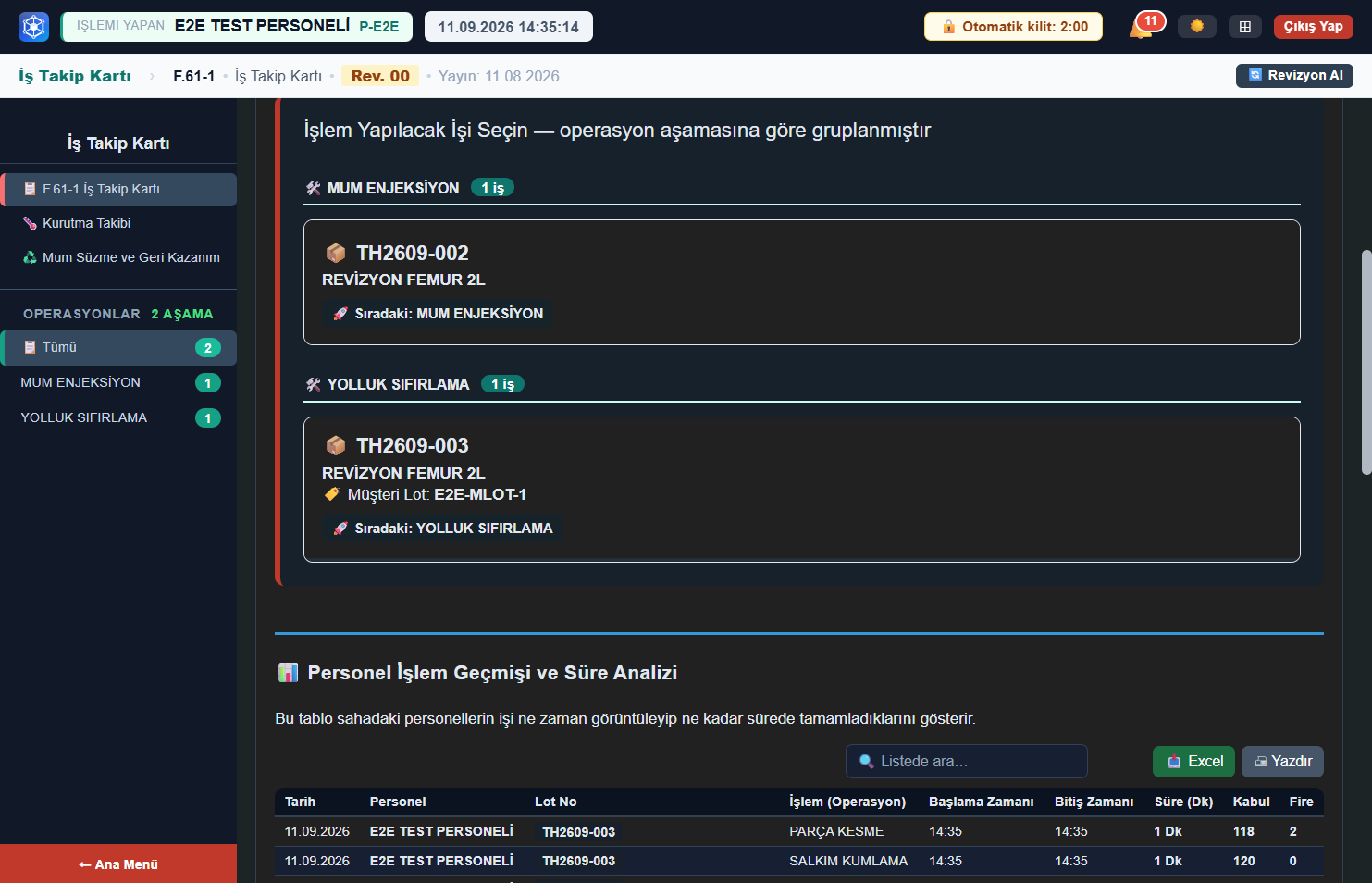
Task: Open the Revizyon AI button
Action: coord(1294,76)
